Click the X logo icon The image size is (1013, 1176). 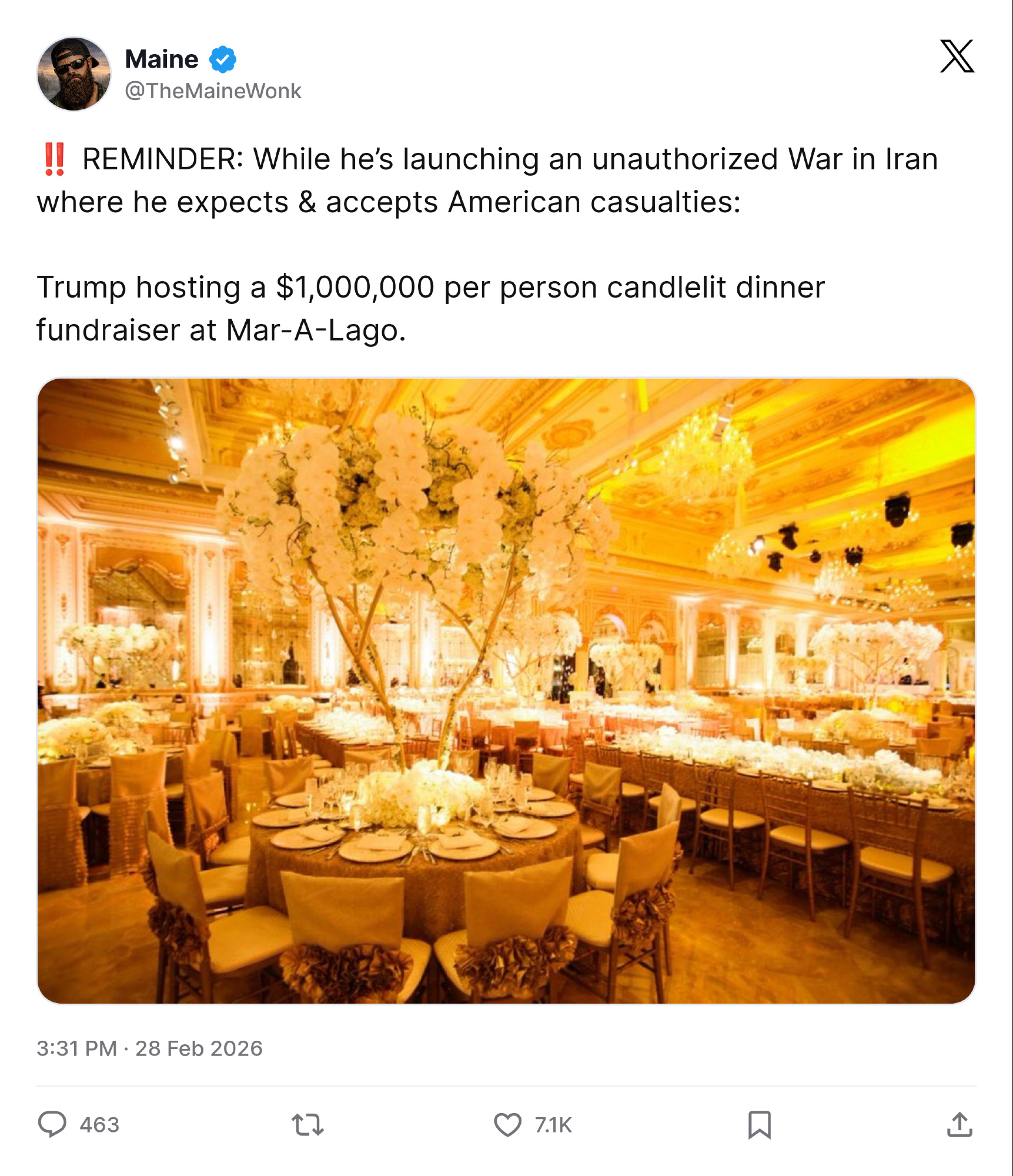tap(957, 56)
